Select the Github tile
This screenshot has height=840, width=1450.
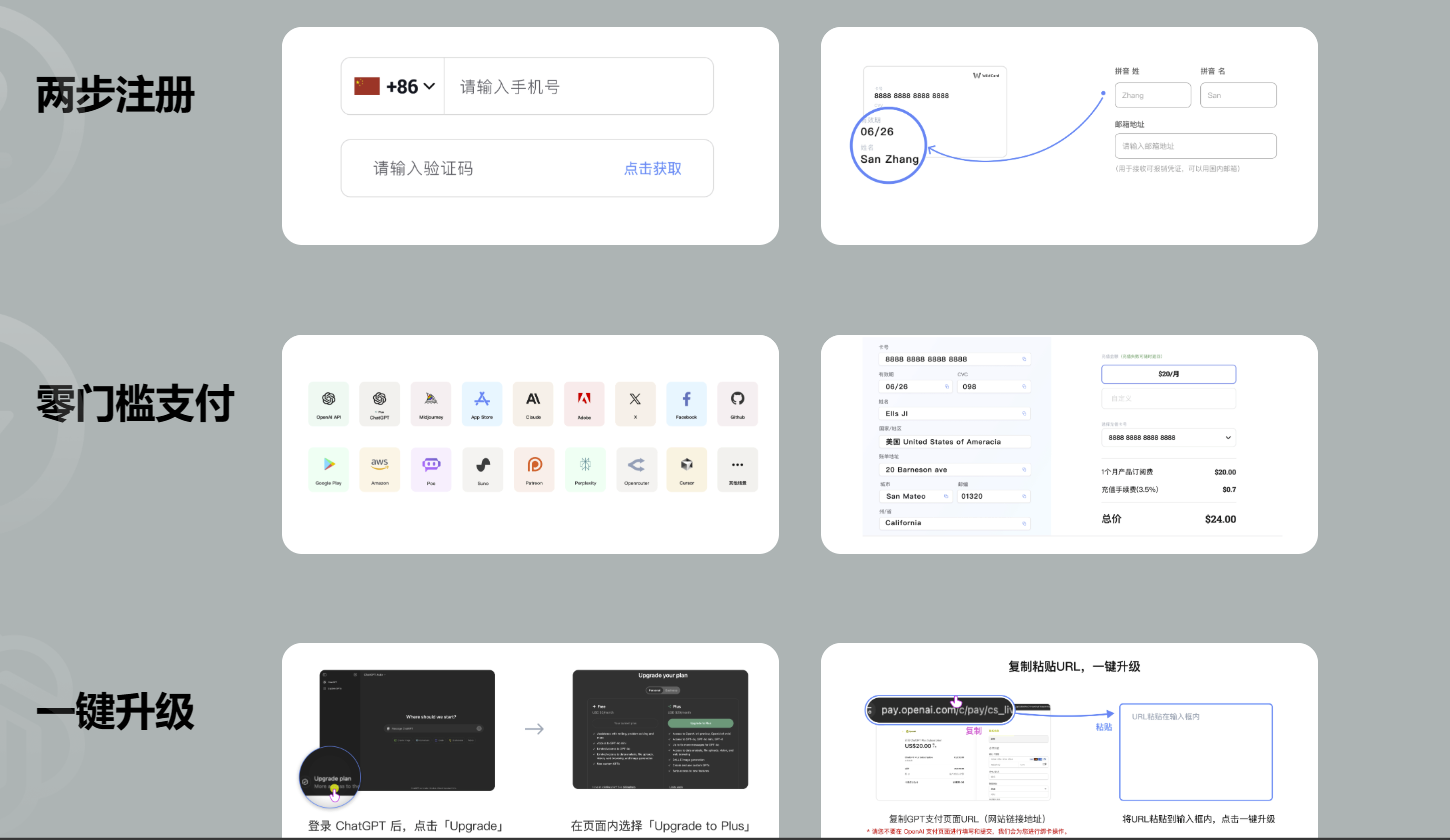click(737, 403)
